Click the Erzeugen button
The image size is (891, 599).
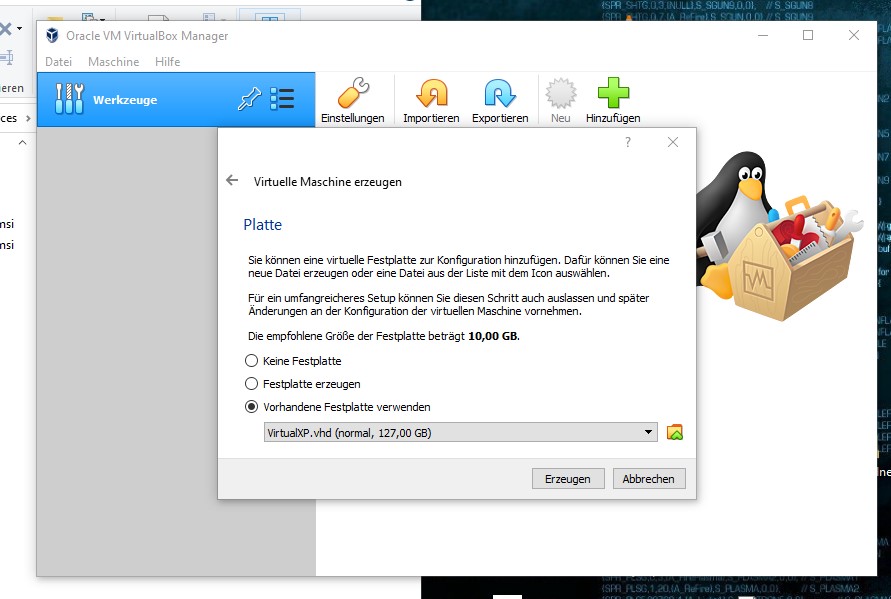coord(568,479)
